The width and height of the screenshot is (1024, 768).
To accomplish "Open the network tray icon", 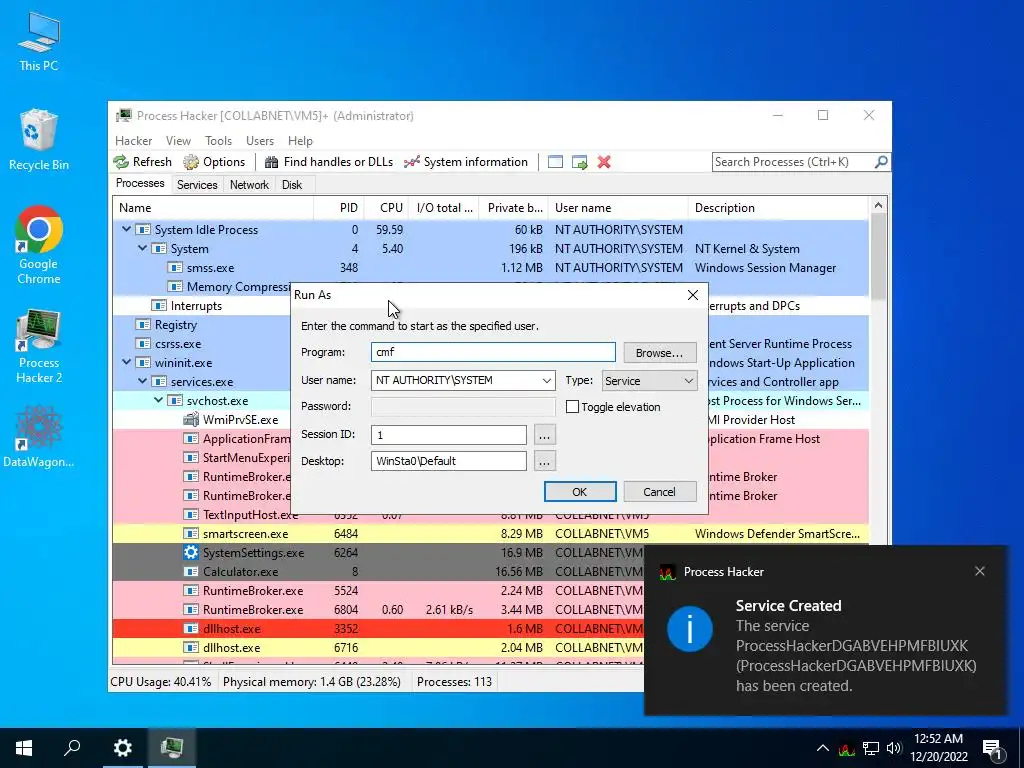I will 871,748.
